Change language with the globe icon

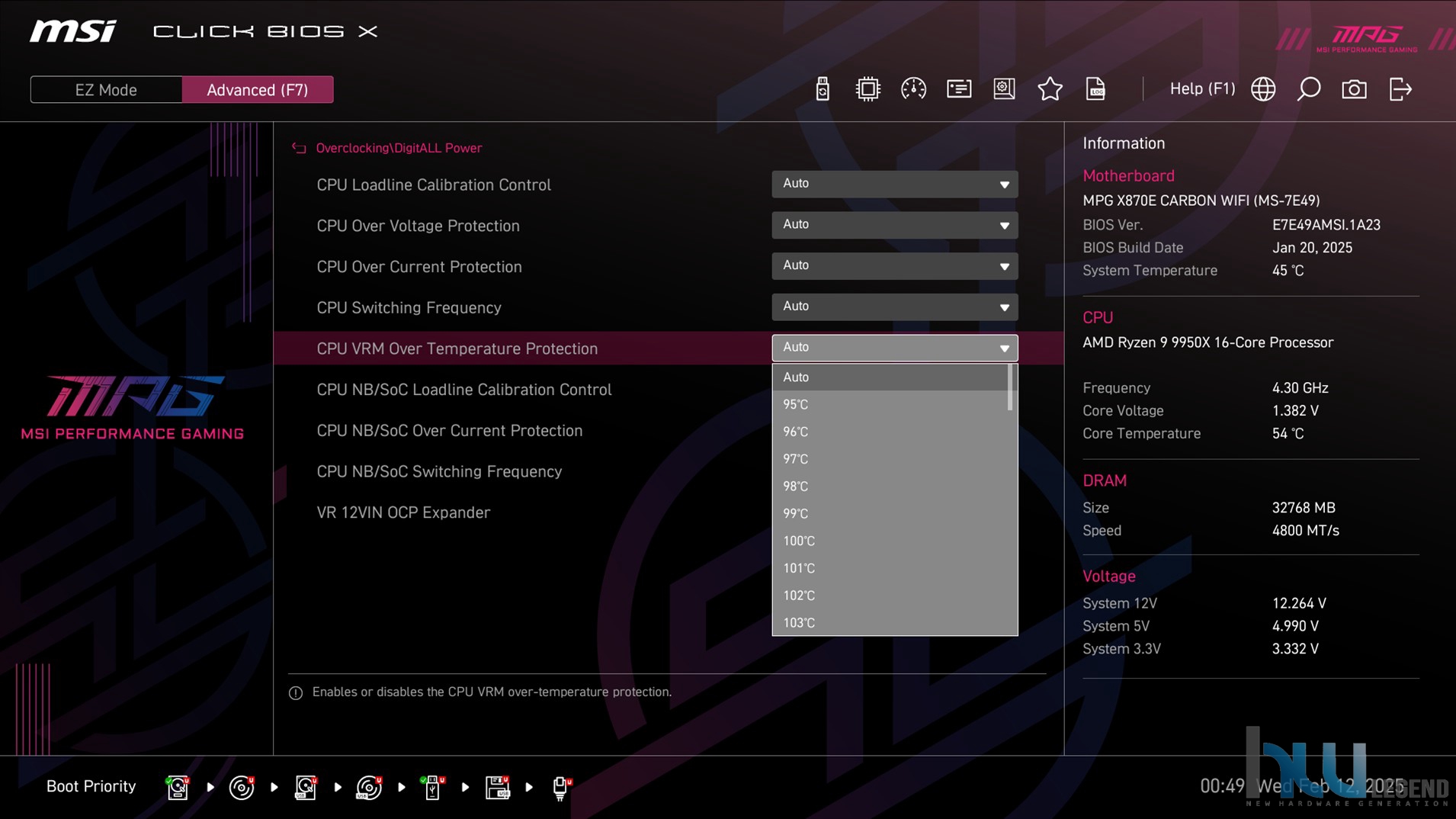tap(1263, 89)
